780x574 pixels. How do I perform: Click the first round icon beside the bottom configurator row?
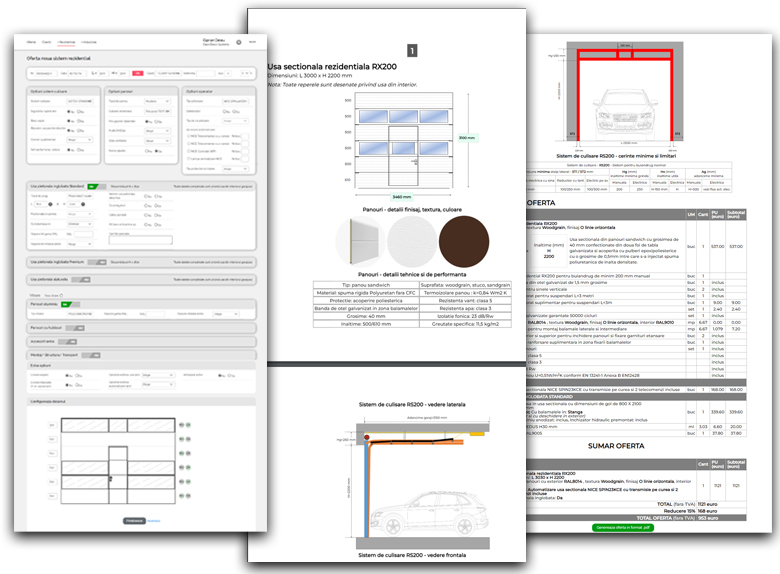tap(181, 495)
